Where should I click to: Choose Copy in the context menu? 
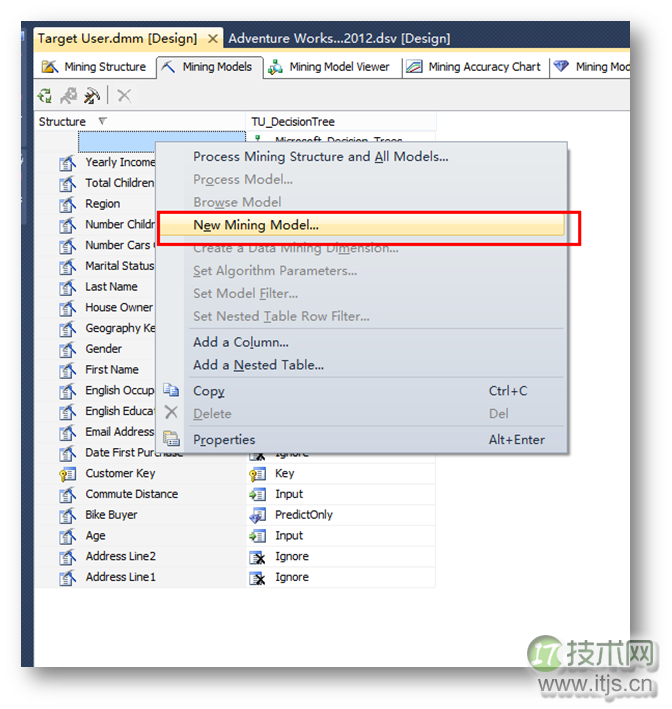pos(208,391)
